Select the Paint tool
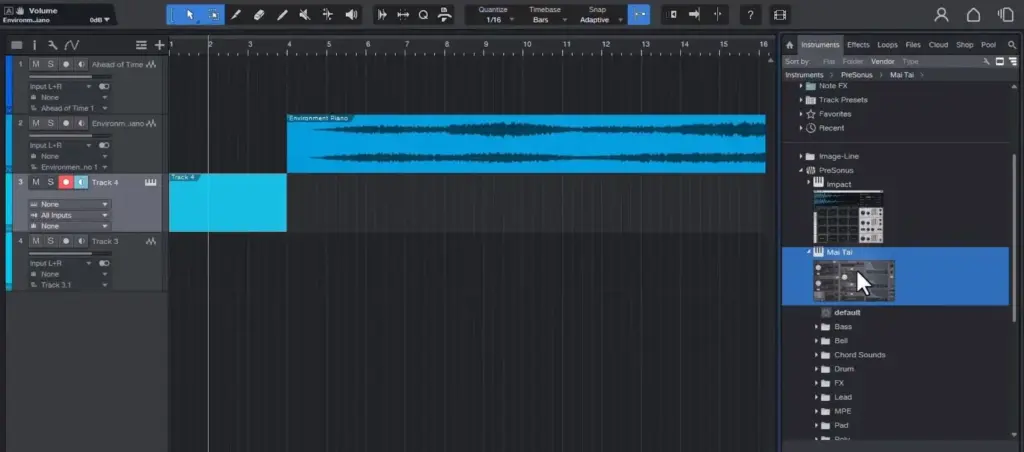 coord(282,14)
